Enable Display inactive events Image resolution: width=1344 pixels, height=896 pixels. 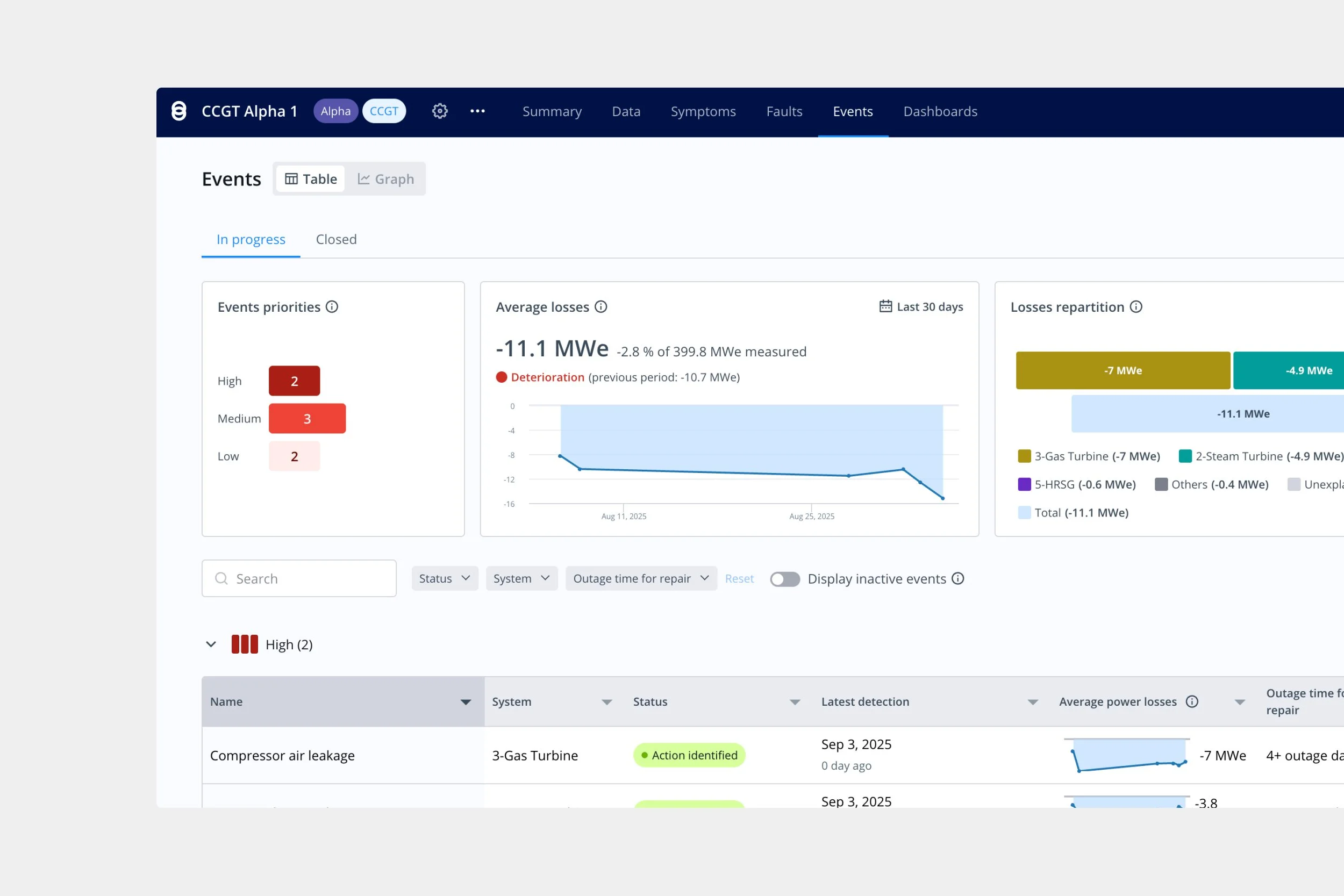pos(785,579)
